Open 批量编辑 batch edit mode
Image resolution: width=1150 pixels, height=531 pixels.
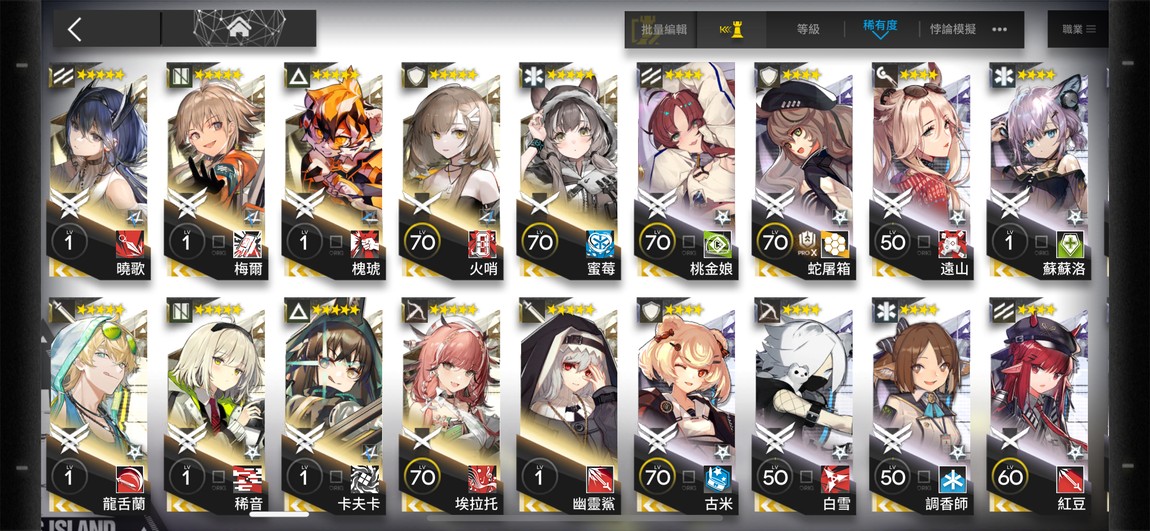[x=664, y=30]
